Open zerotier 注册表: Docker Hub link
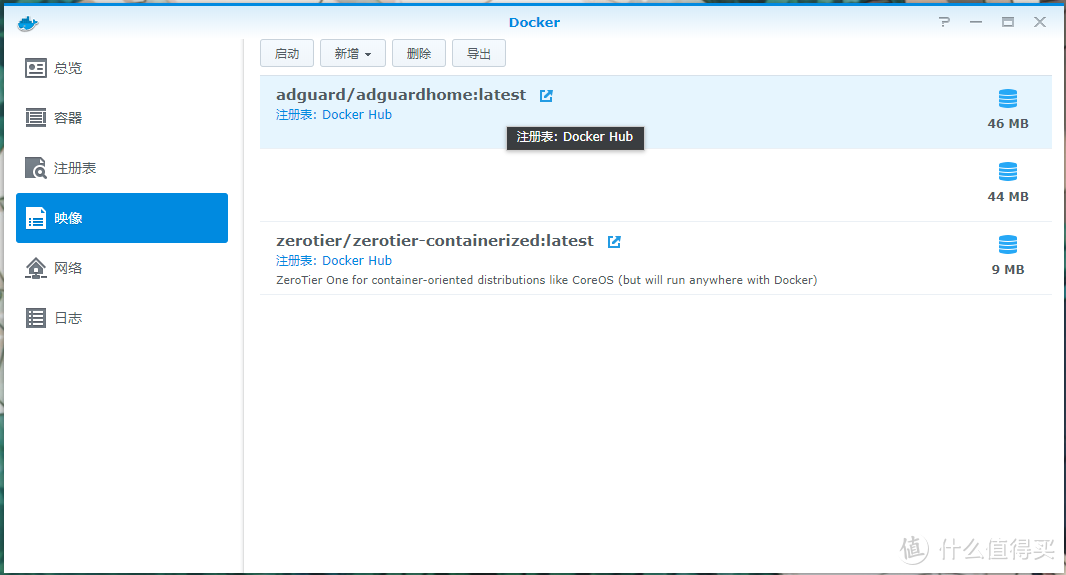 coord(334,261)
